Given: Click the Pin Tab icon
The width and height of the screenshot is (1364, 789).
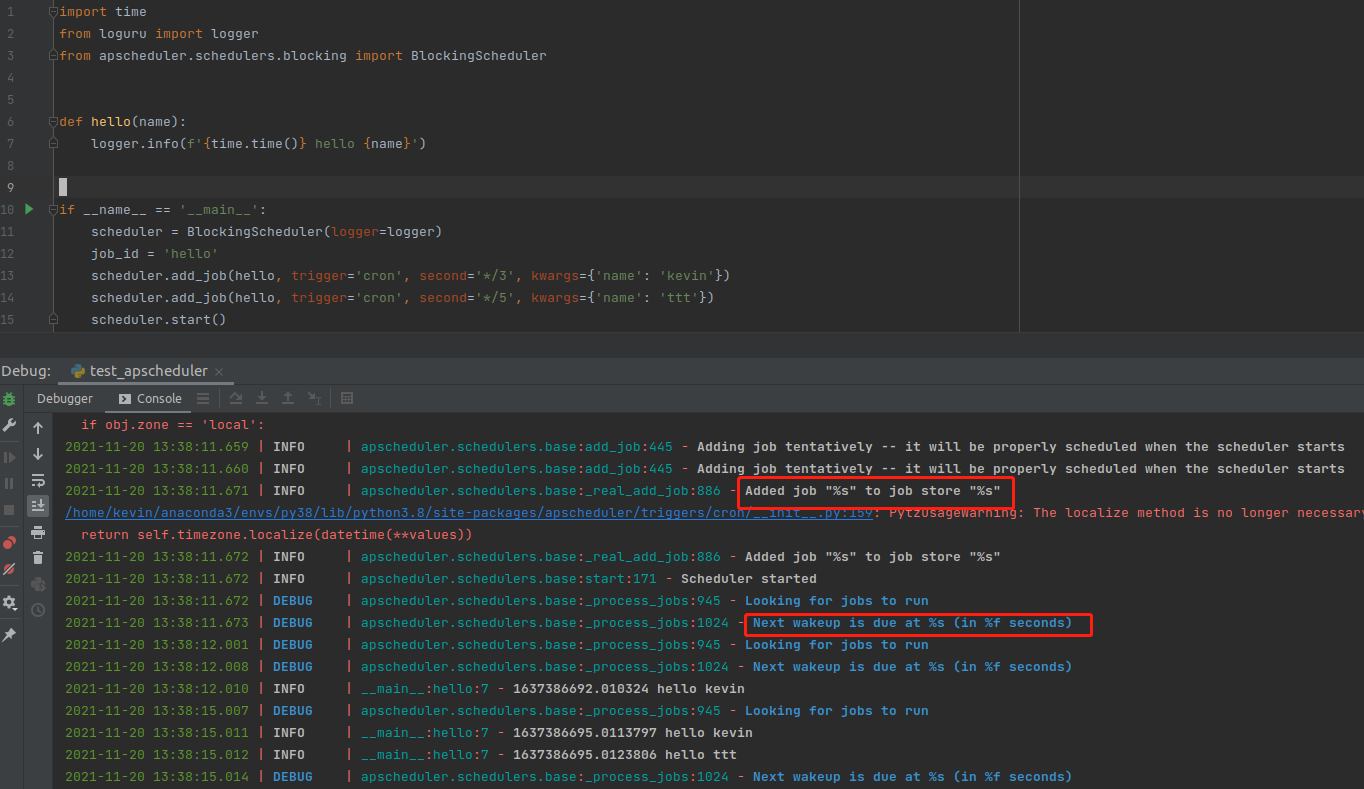Looking at the screenshot, I should [9, 635].
